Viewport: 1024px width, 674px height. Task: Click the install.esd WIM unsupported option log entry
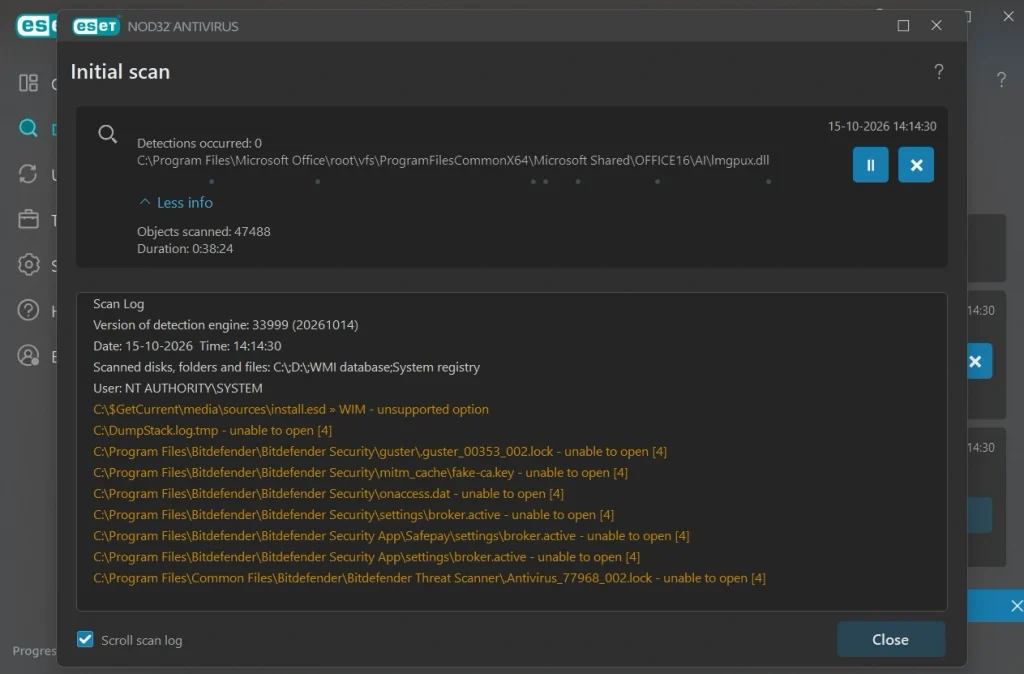click(291, 409)
